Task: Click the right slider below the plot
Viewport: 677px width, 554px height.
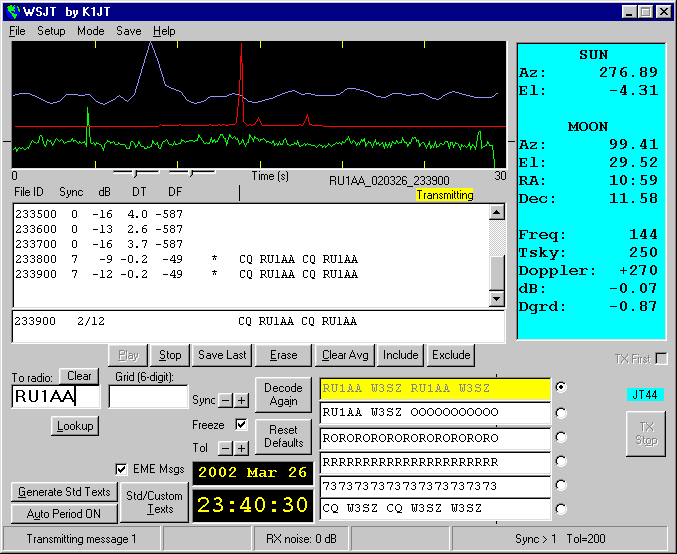Action: 191,173
